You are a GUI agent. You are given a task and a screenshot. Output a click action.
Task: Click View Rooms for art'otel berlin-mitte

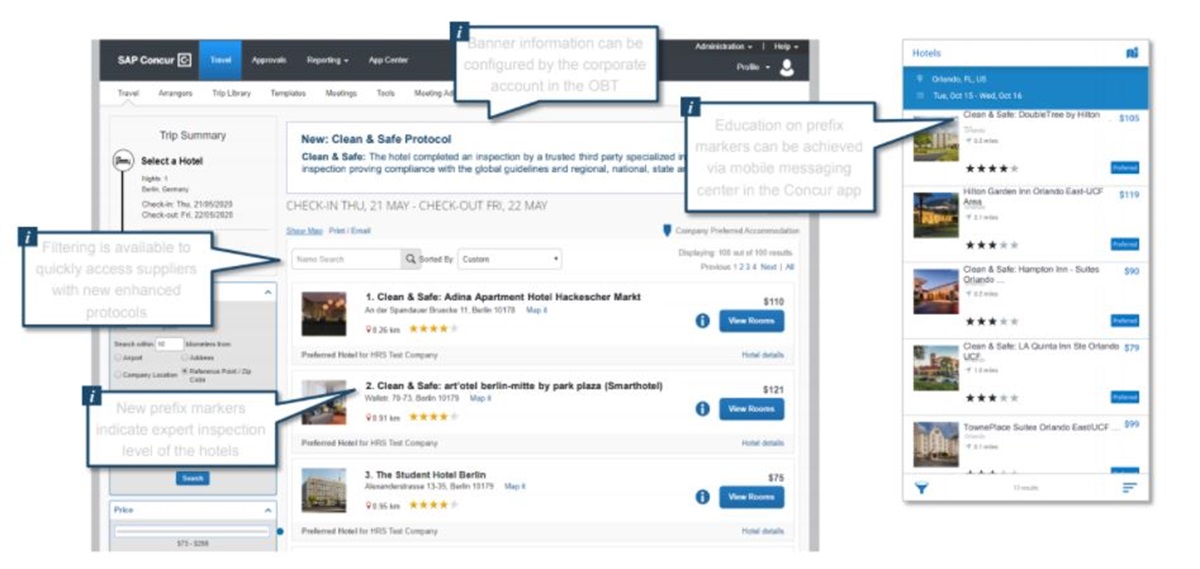751,409
